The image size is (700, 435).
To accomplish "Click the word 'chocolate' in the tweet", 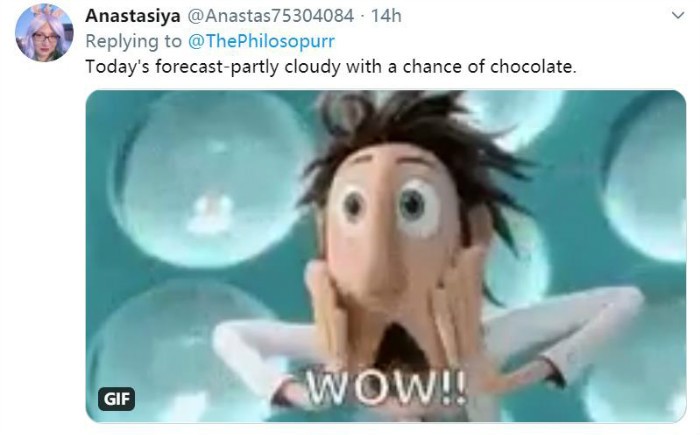I will coord(533,67).
